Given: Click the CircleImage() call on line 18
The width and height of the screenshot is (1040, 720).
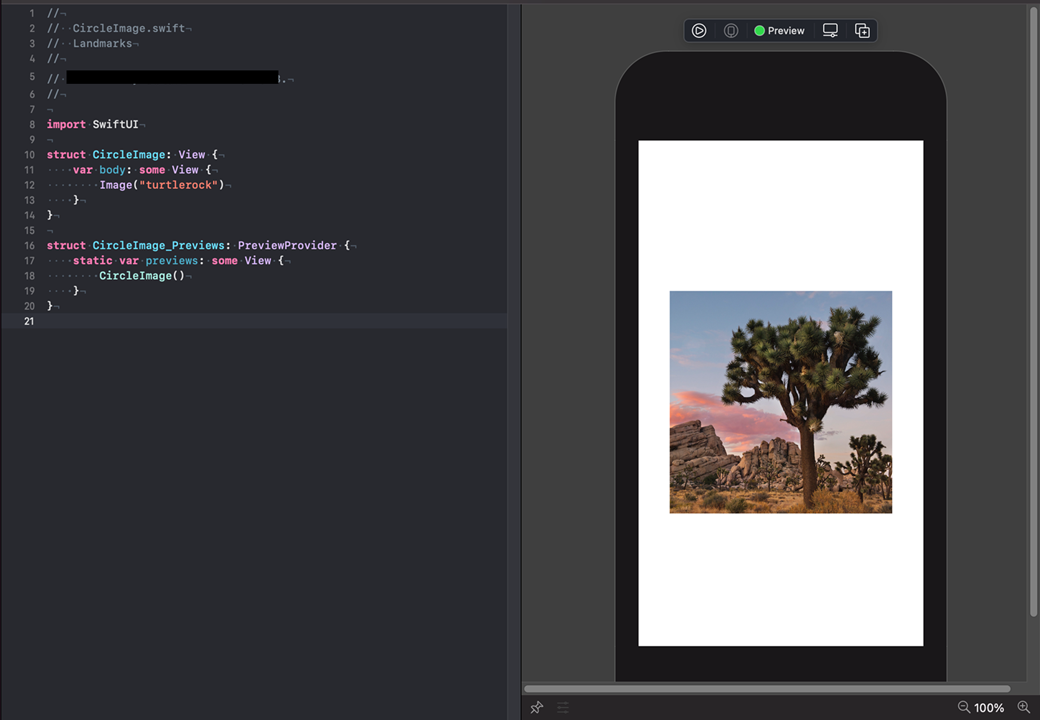Looking at the screenshot, I should [x=142, y=276].
